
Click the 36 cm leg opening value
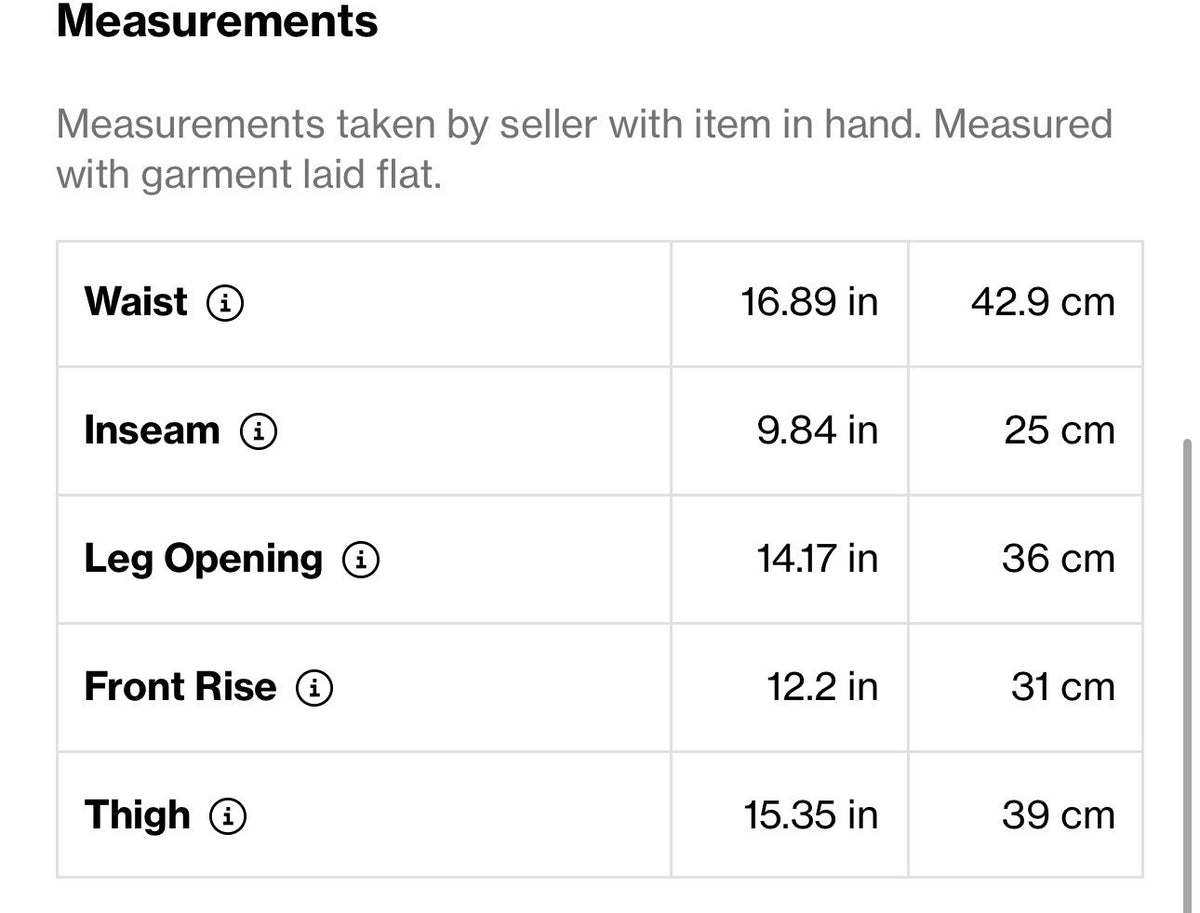(x=1058, y=559)
